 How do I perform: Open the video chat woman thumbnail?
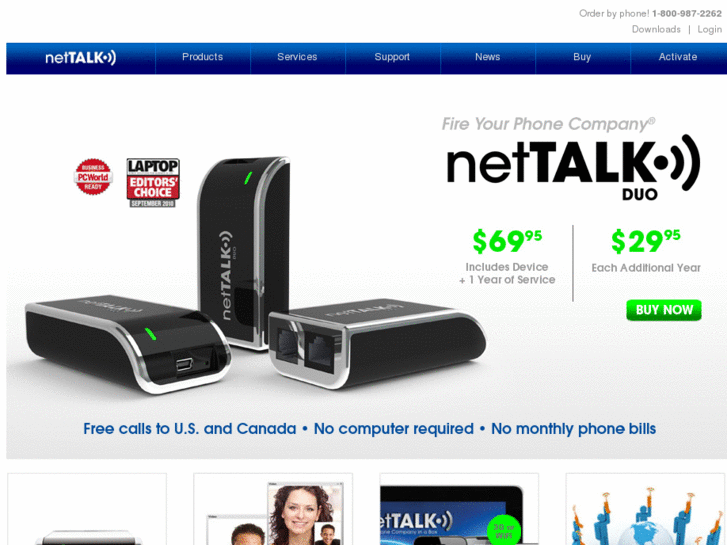tap(273, 509)
